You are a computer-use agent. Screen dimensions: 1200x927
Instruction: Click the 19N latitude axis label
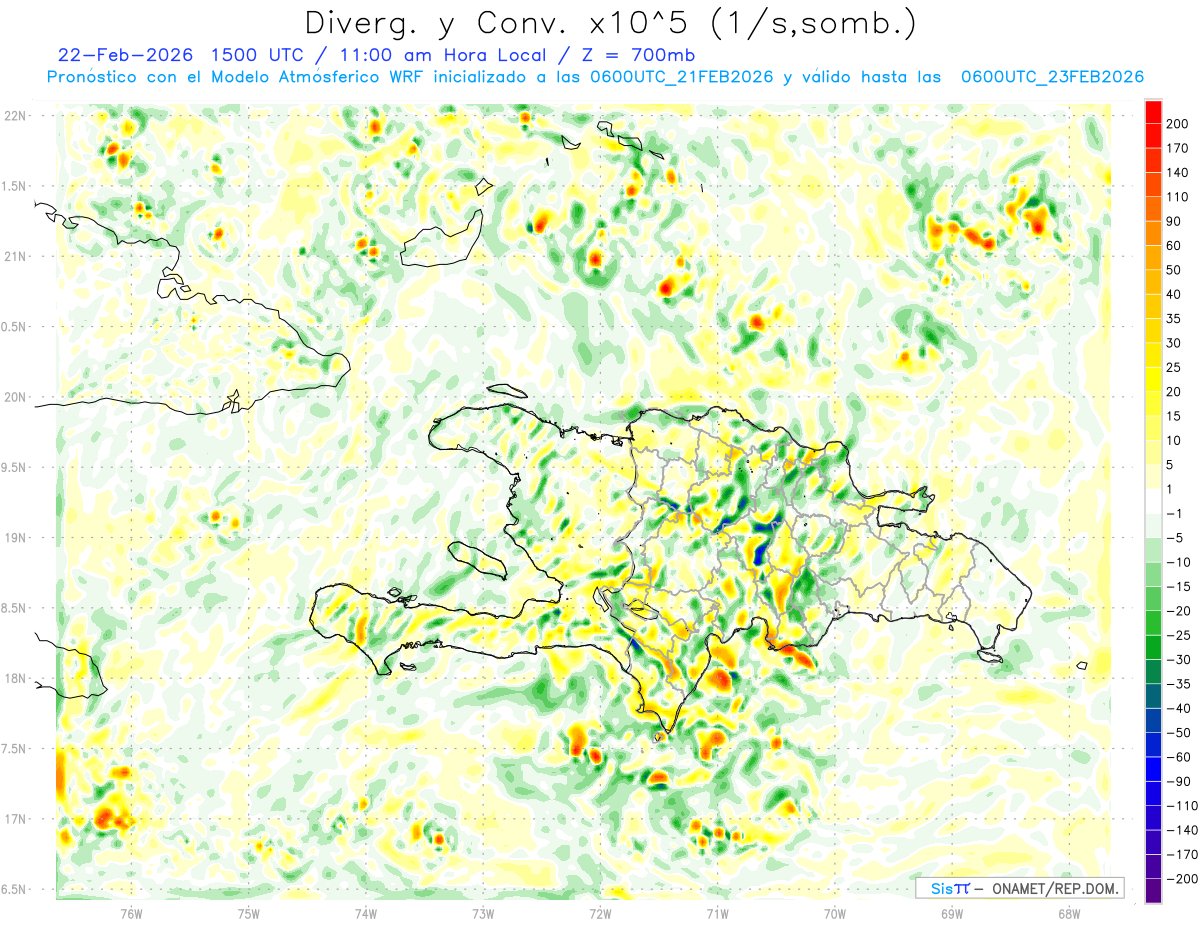(15, 537)
